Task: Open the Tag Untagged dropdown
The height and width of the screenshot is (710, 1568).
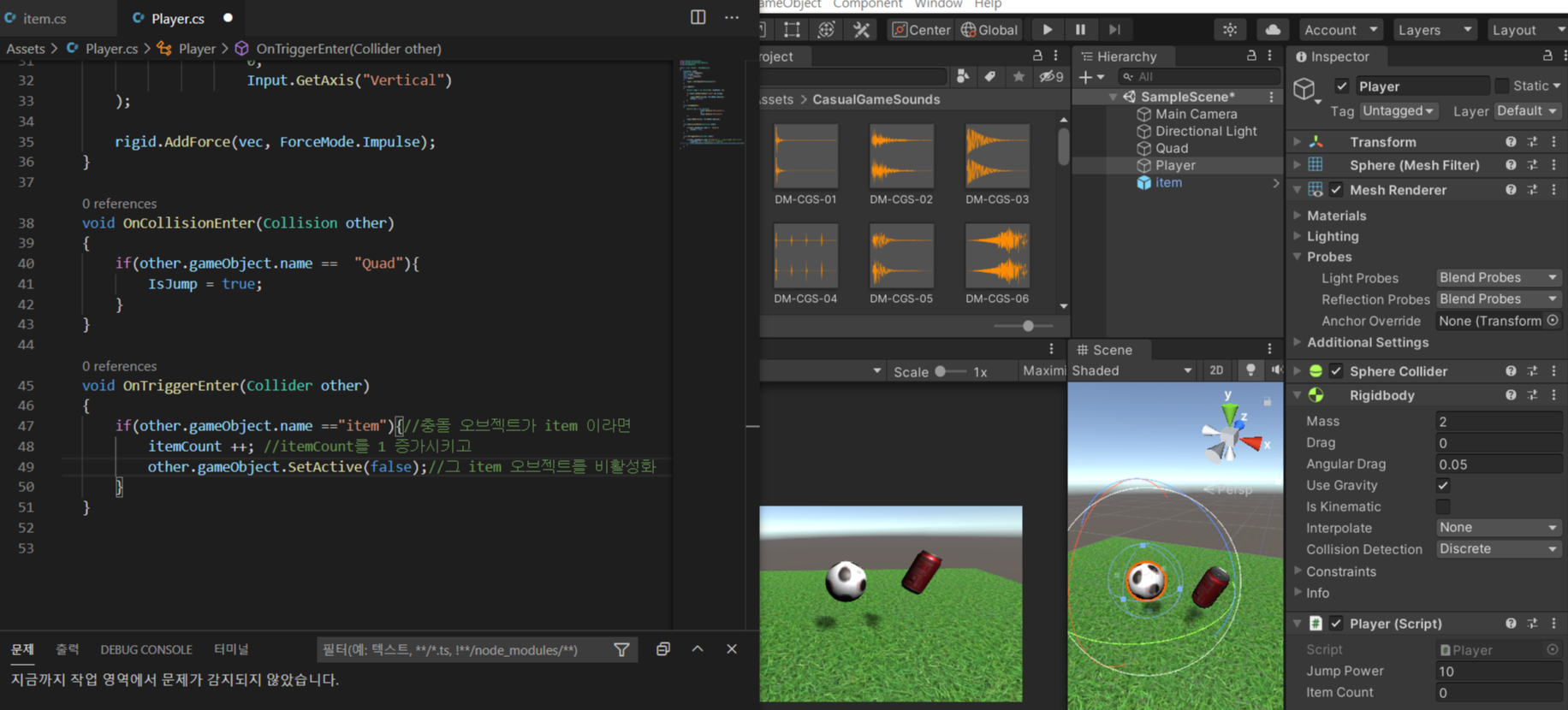Action: pos(1399,111)
